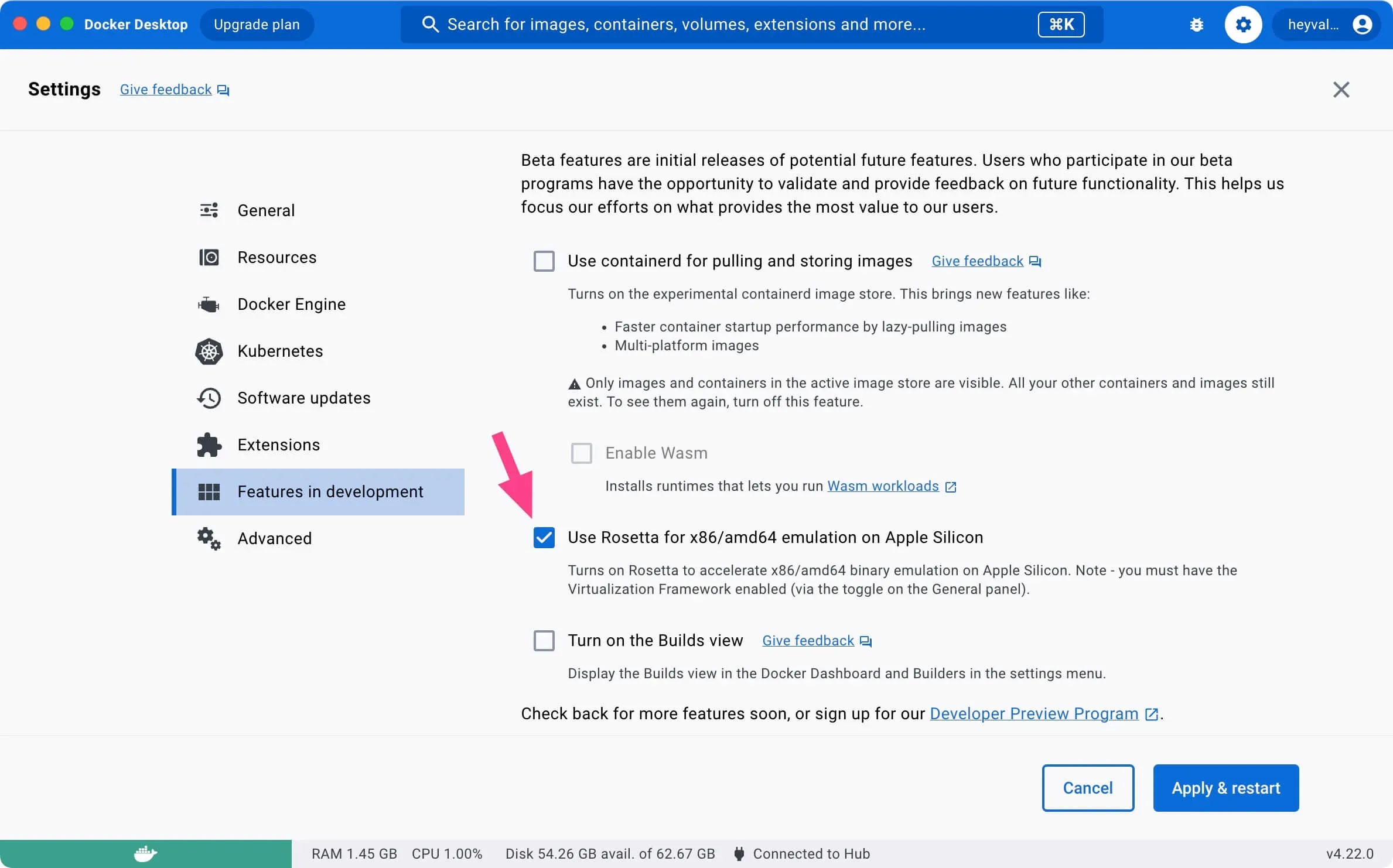Click the Docker whale icon in status bar
The height and width of the screenshot is (868, 1393).
click(x=145, y=853)
